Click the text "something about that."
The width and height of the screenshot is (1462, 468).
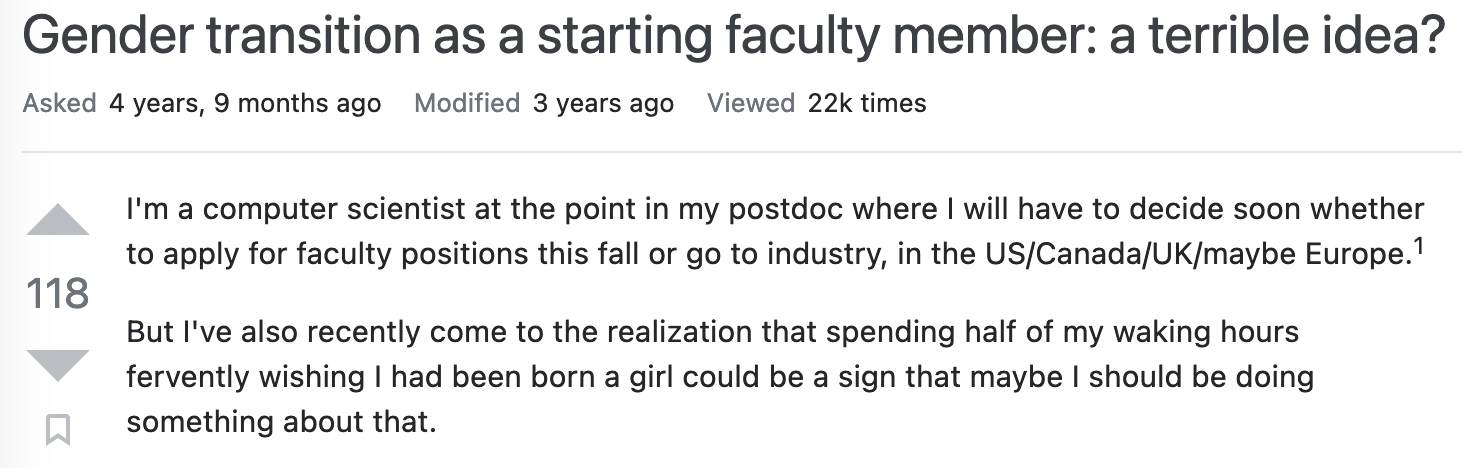pos(282,421)
